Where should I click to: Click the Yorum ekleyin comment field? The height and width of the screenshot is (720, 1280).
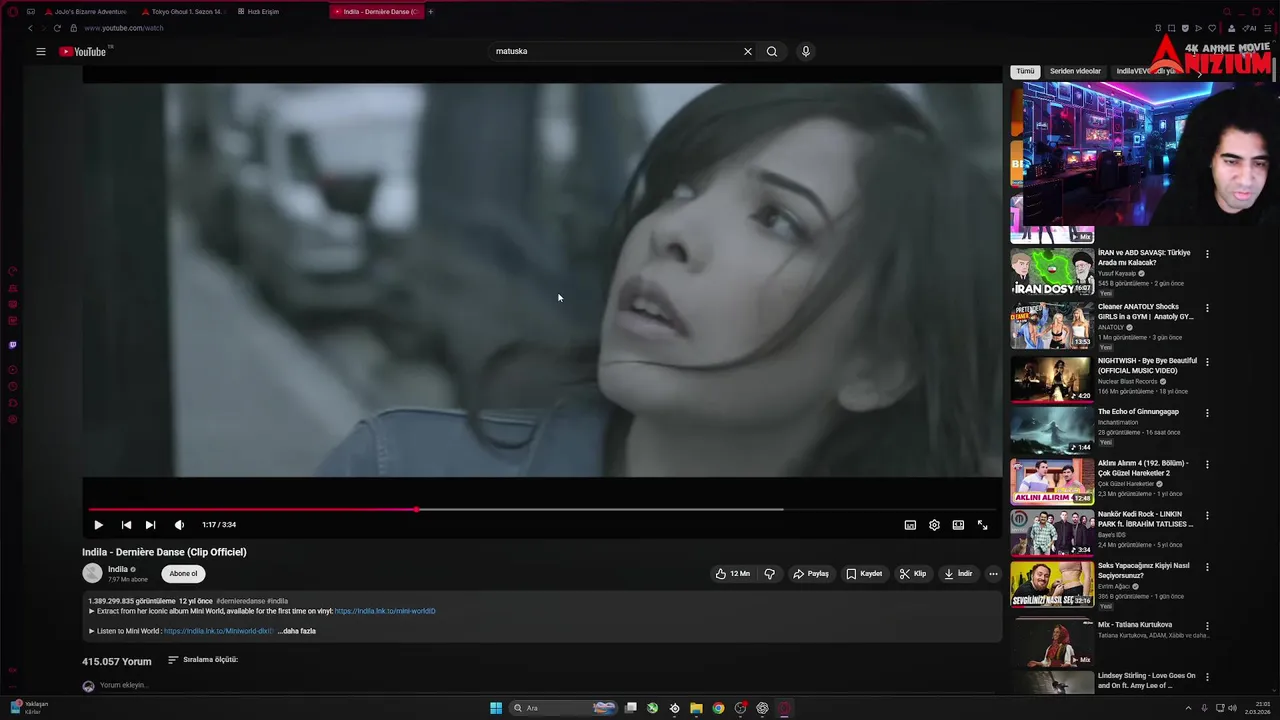click(124, 685)
